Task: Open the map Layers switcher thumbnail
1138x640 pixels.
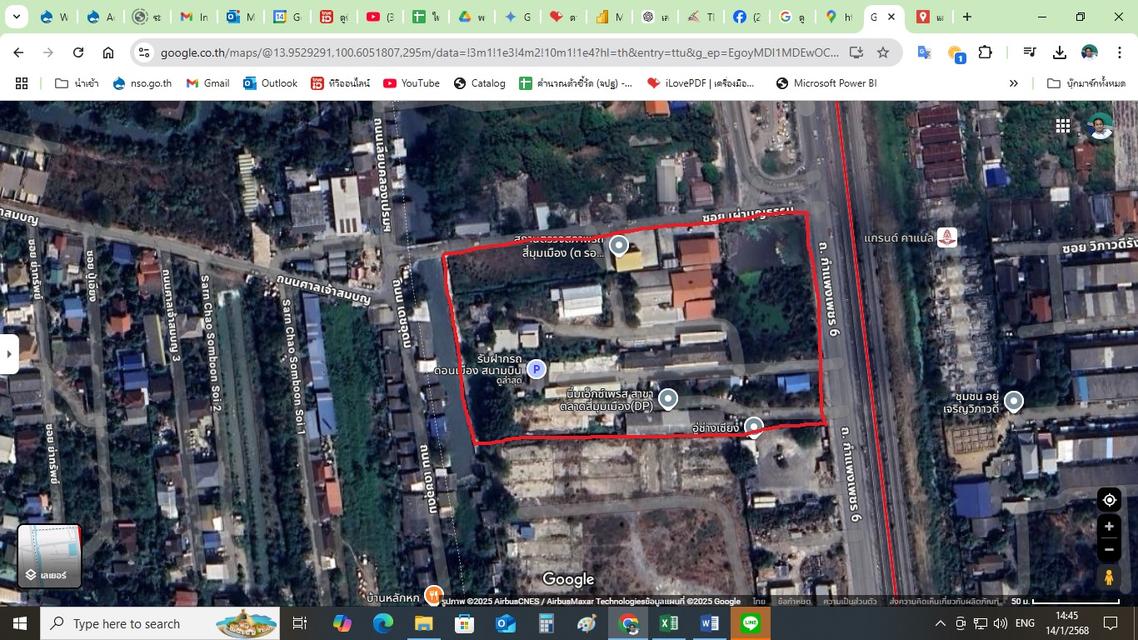Action: [50, 556]
